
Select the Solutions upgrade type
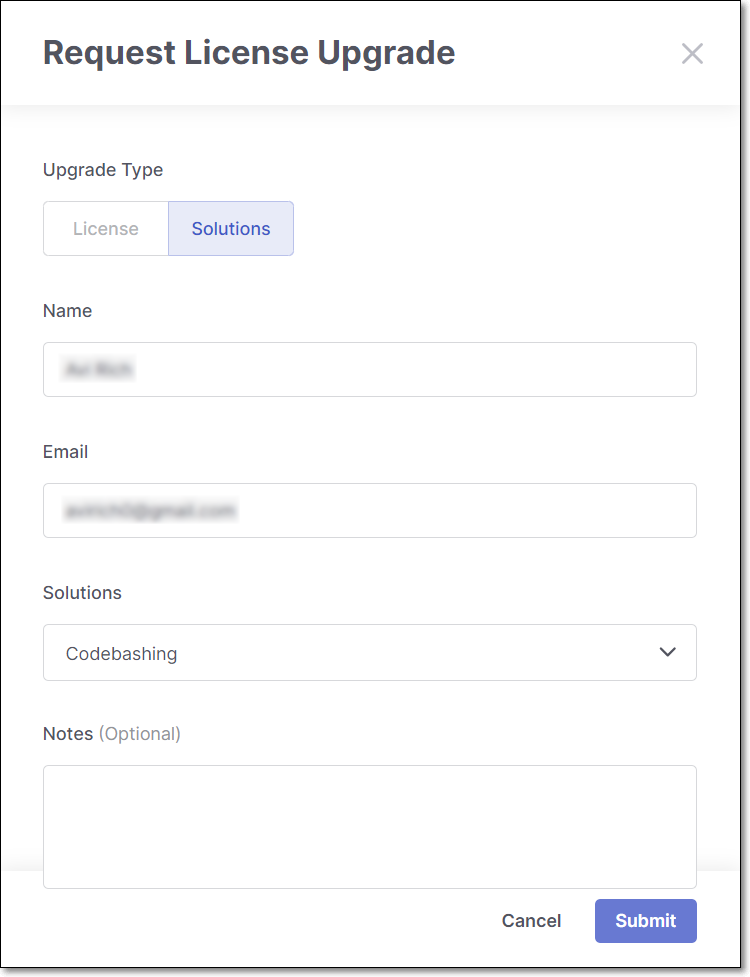[231, 229]
